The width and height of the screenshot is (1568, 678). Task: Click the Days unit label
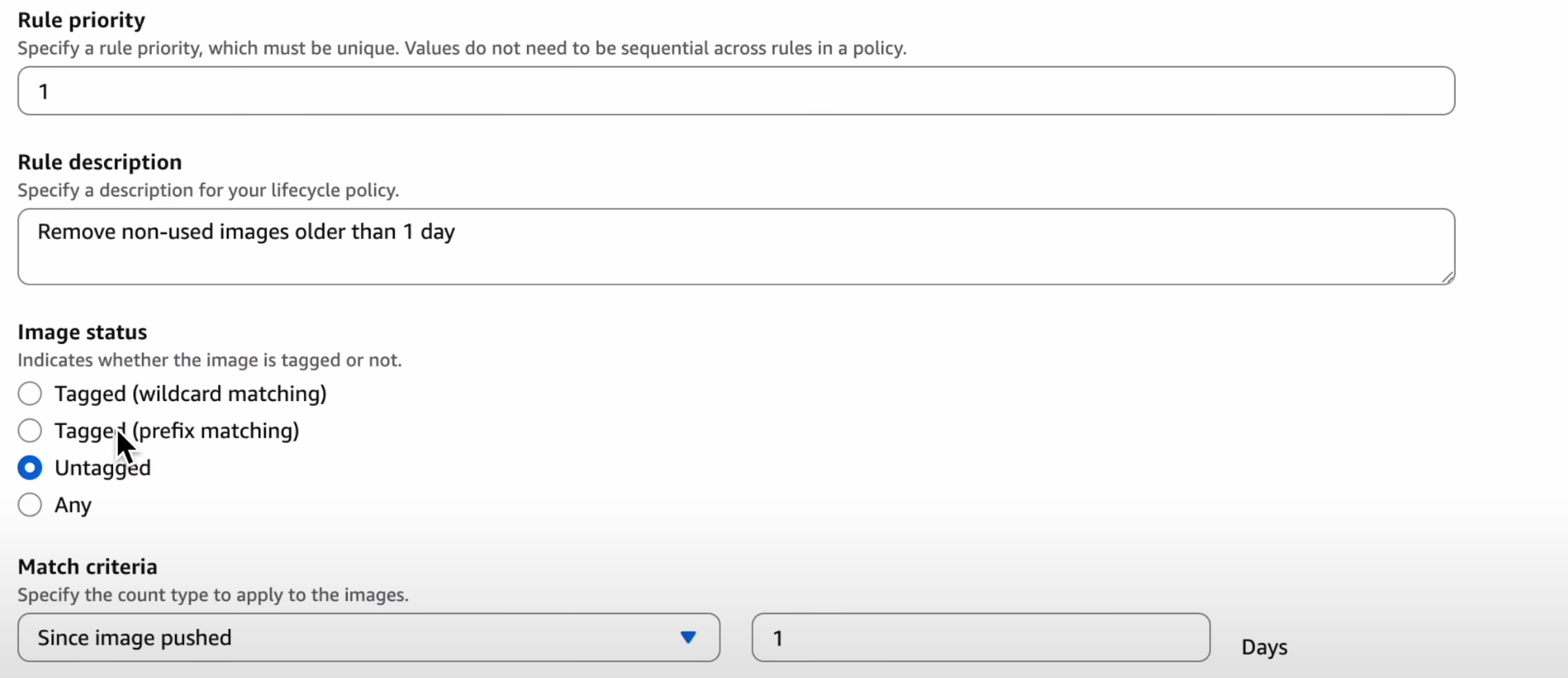pyautogui.click(x=1264, y=647)
